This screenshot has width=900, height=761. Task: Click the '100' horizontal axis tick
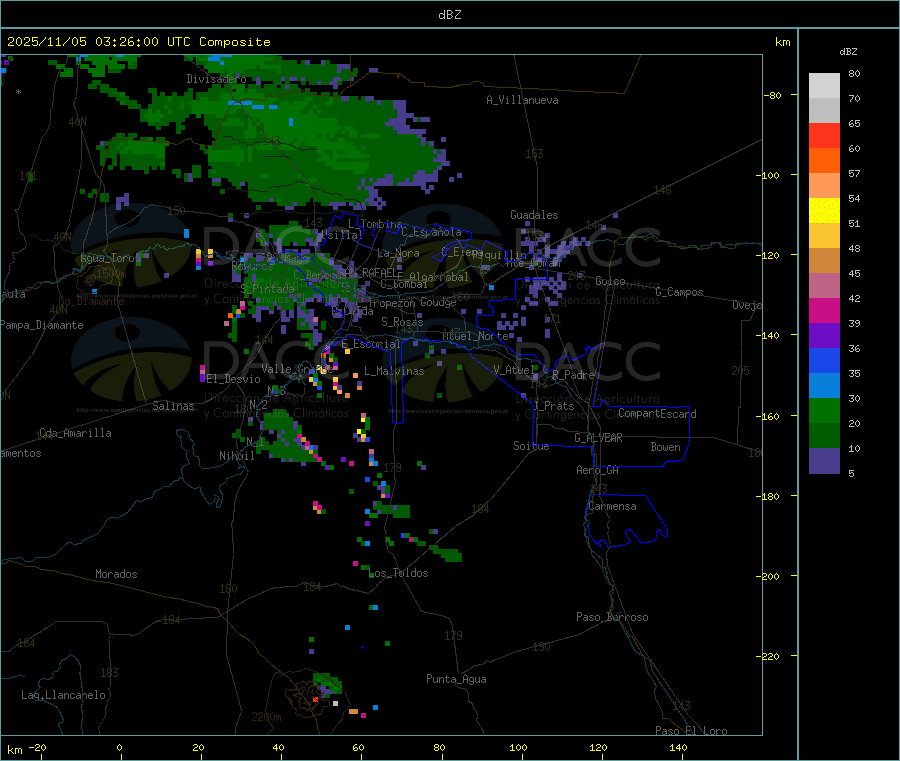518,747
